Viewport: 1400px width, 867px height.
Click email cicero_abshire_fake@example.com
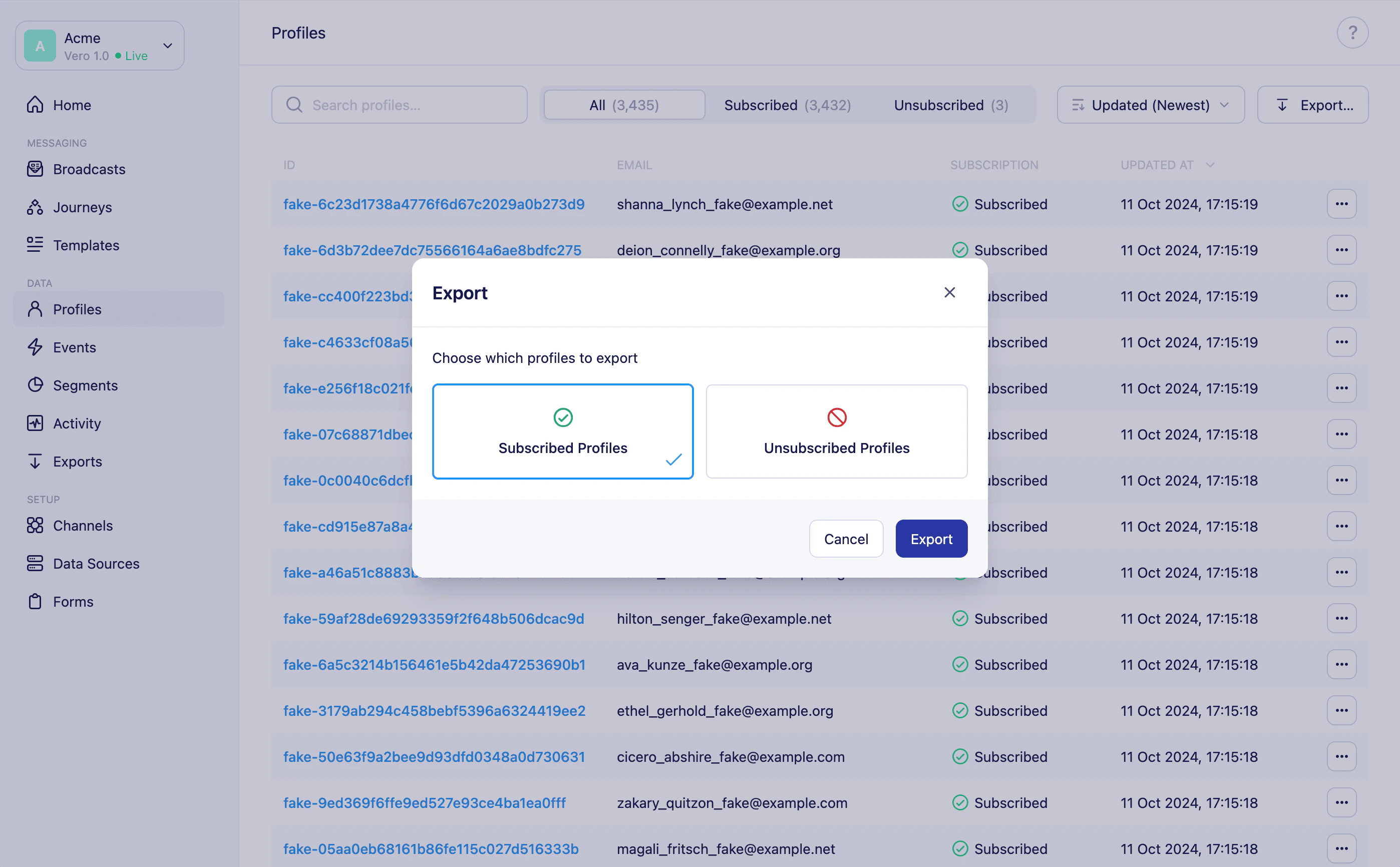click(x=731, y=757)
